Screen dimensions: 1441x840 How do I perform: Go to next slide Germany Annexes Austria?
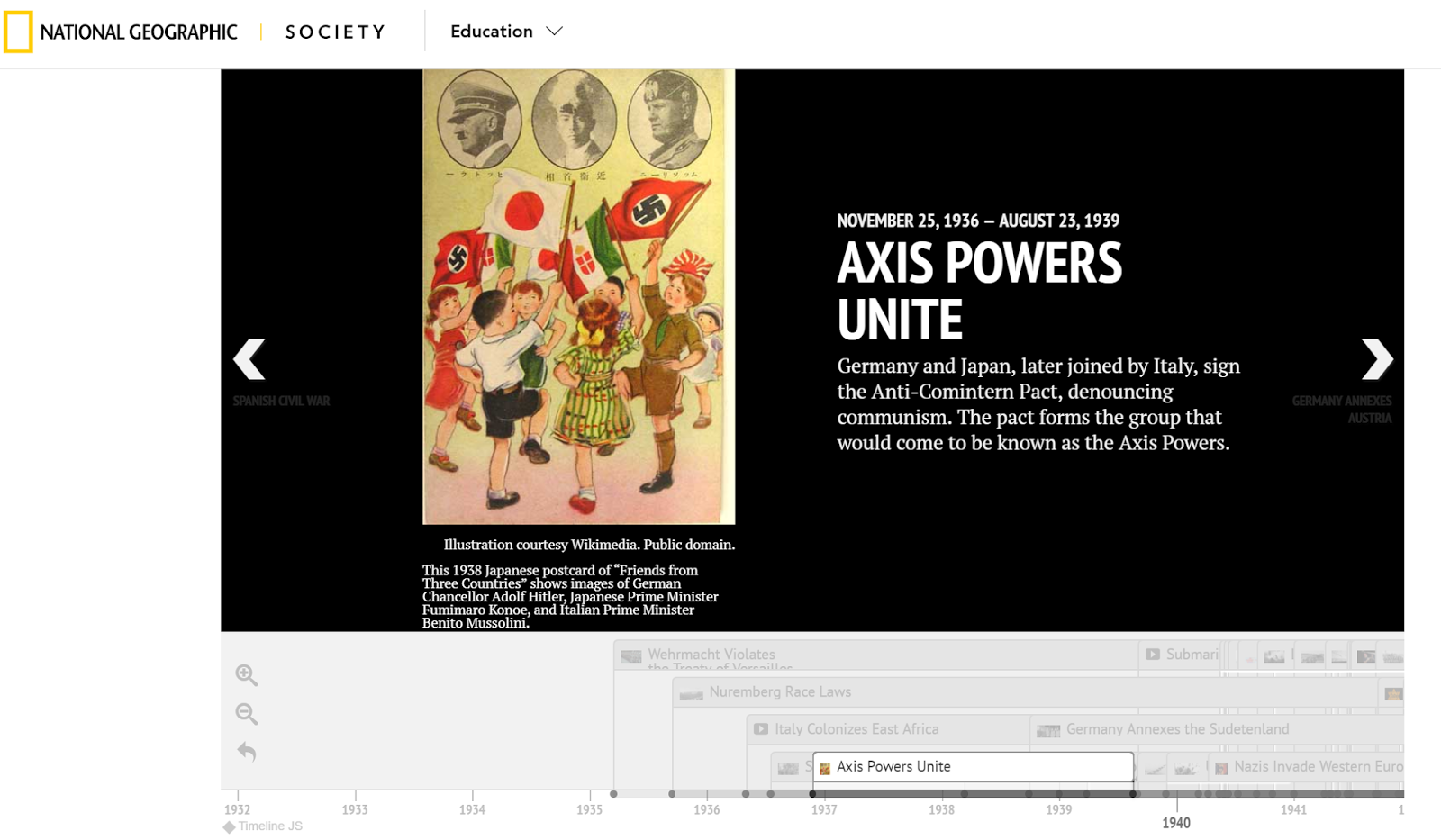[1377, 359]
